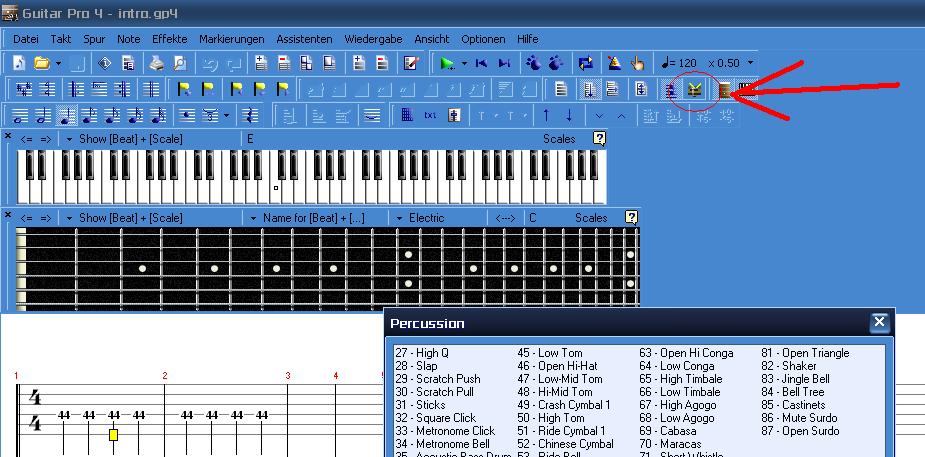
Task: Toggle loop playback
Action: click(585, 63)
